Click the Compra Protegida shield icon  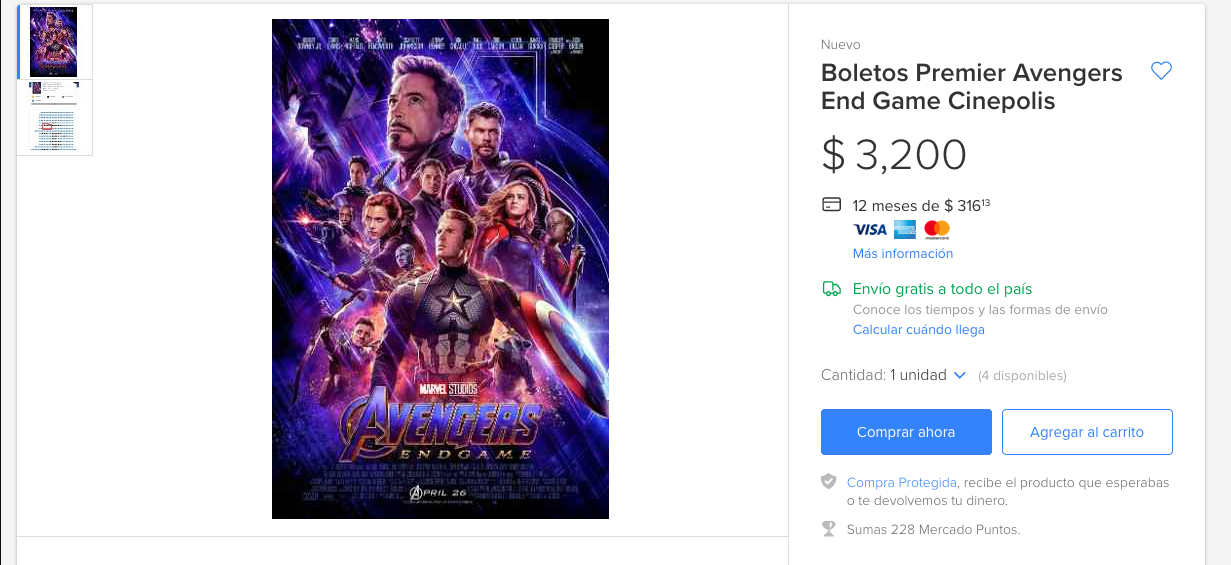tap(828, 482)
